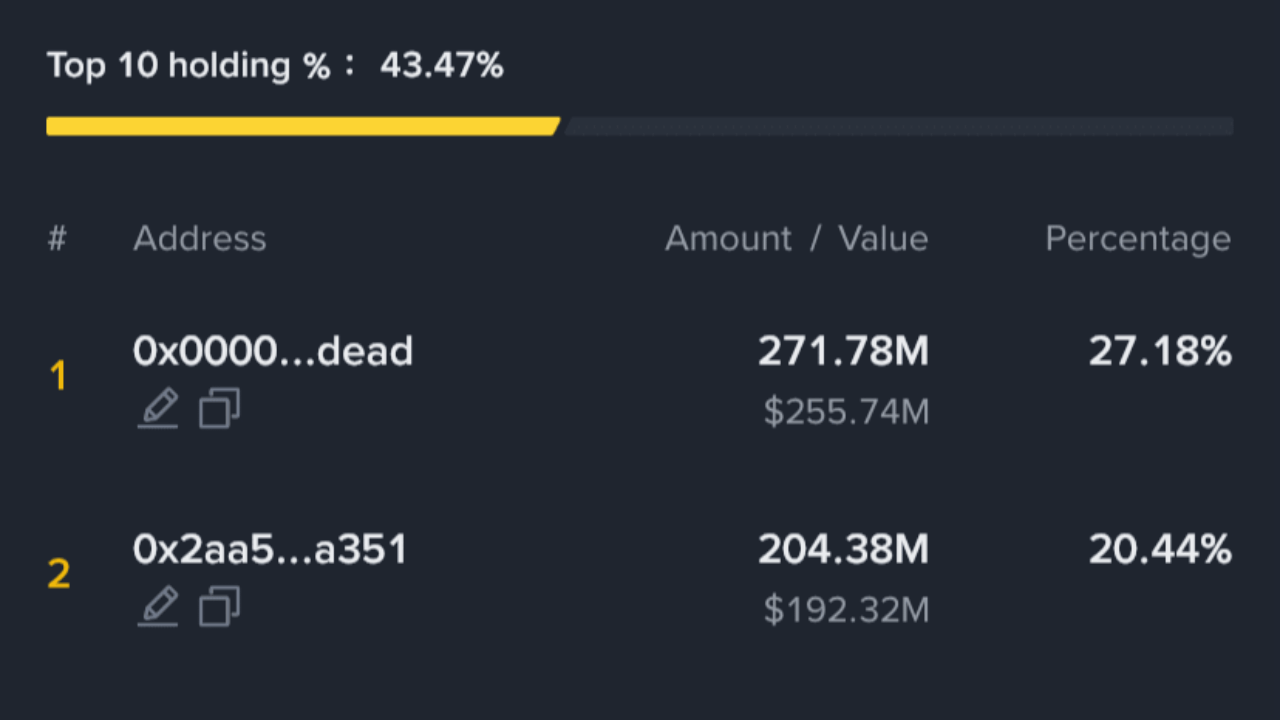Copy the 0x2aa5...a351 address

(219, 607)
